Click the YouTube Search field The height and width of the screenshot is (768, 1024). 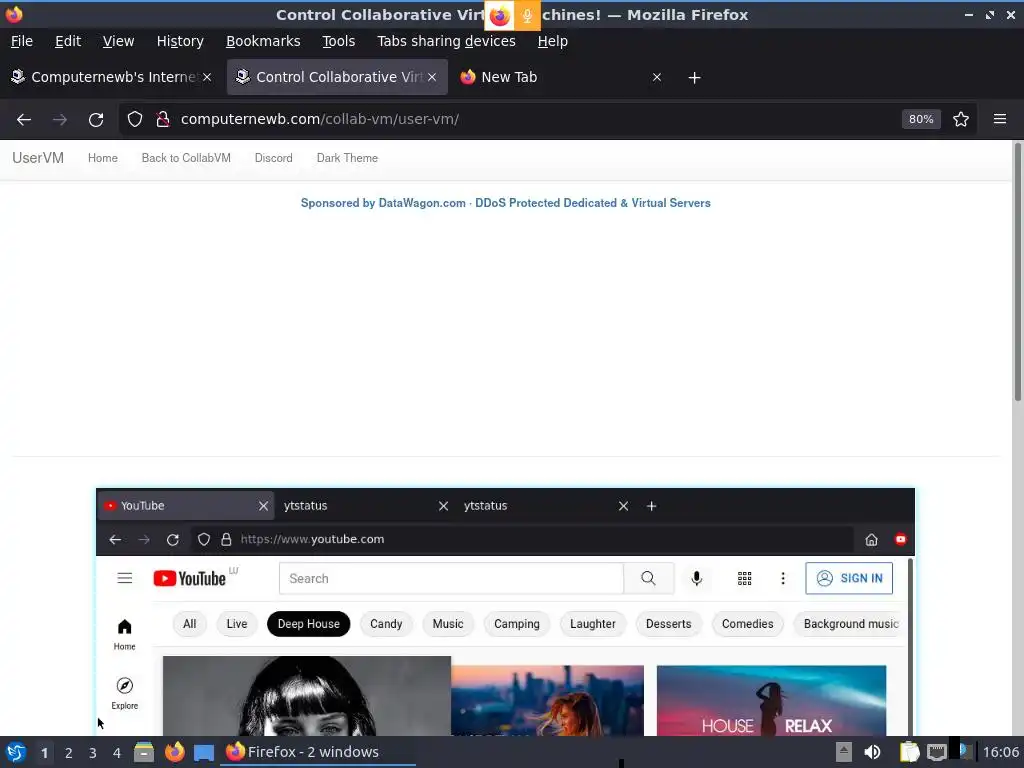451,579
